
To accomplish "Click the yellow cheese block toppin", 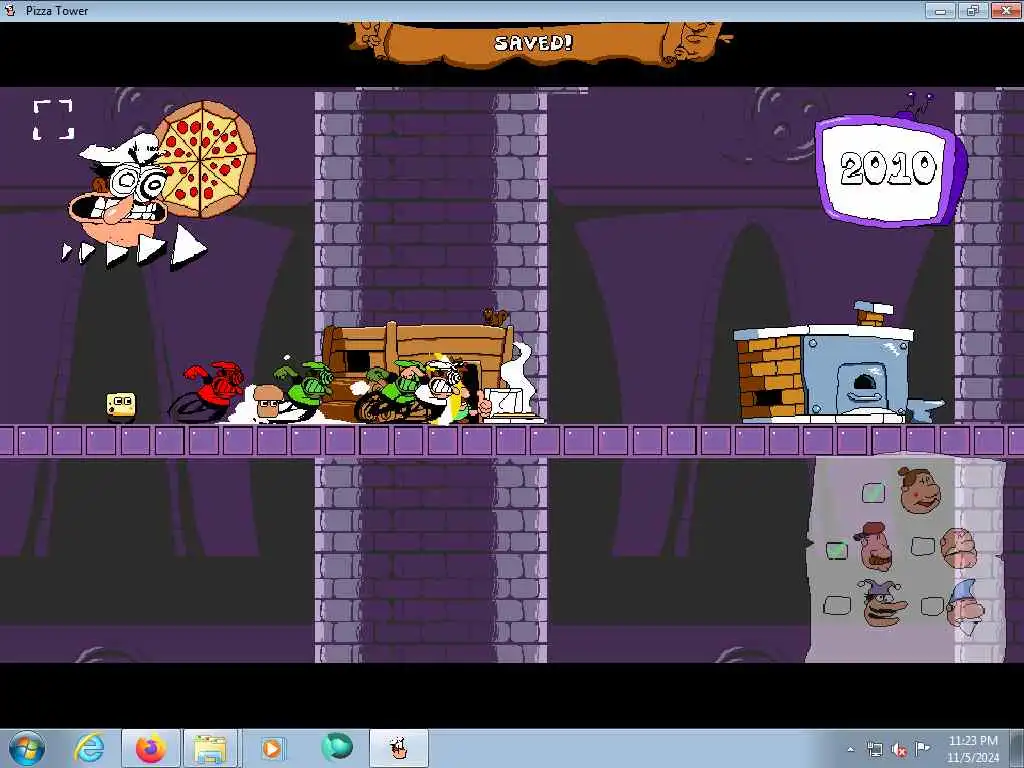I will [x=121, y=405].
